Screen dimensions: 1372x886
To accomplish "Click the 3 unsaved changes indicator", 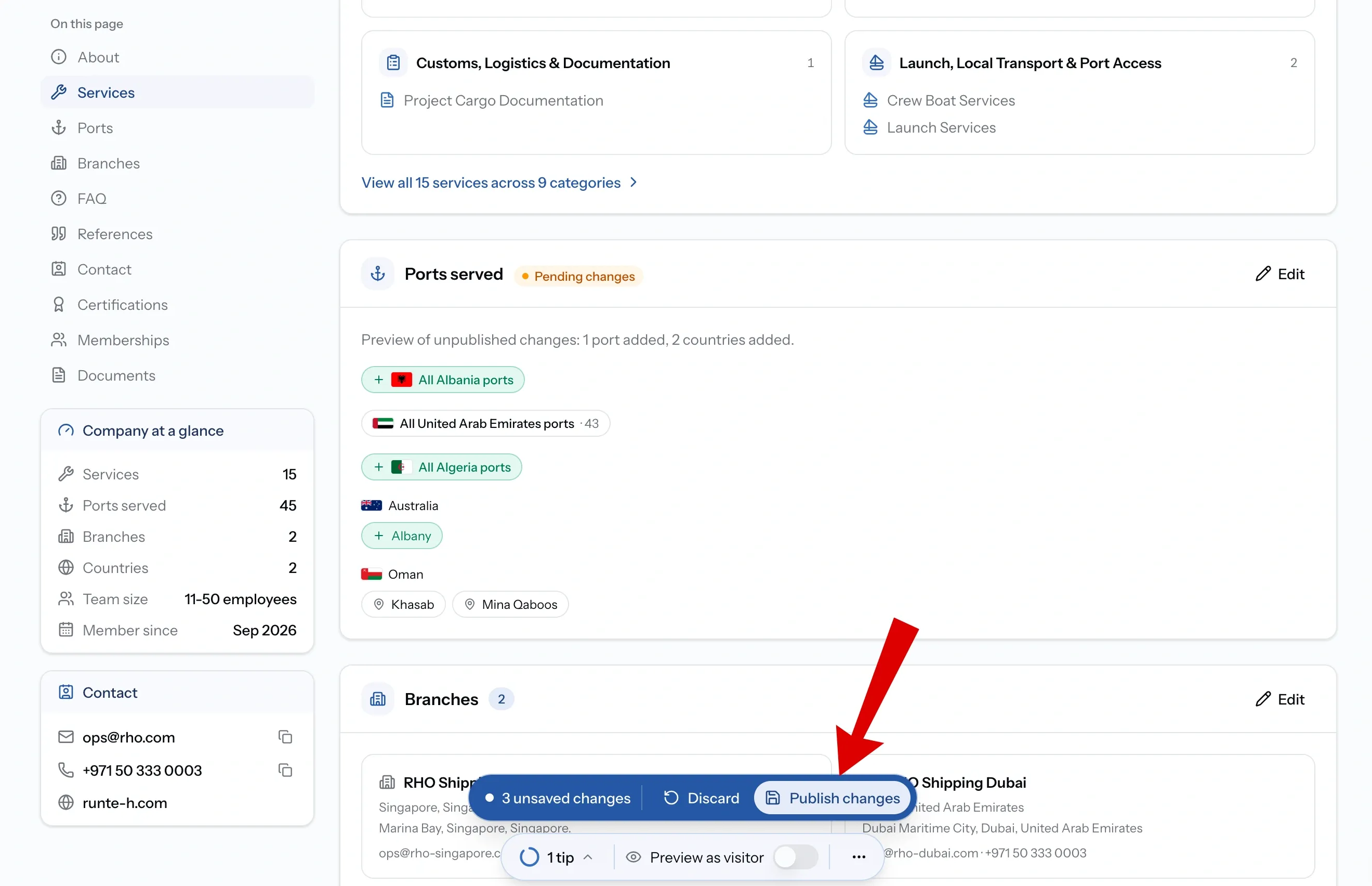I will (x=557, y=798).
